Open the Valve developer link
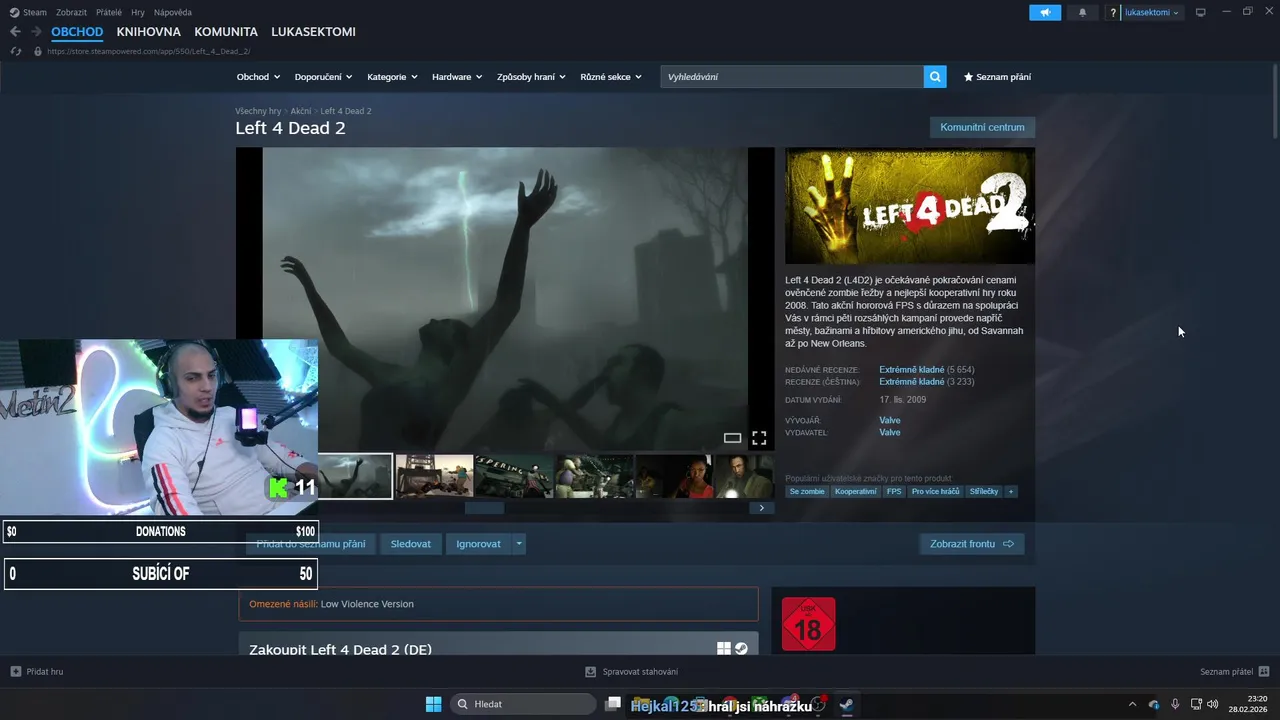The image size is (1280, 720). click(x=890, y=421)
